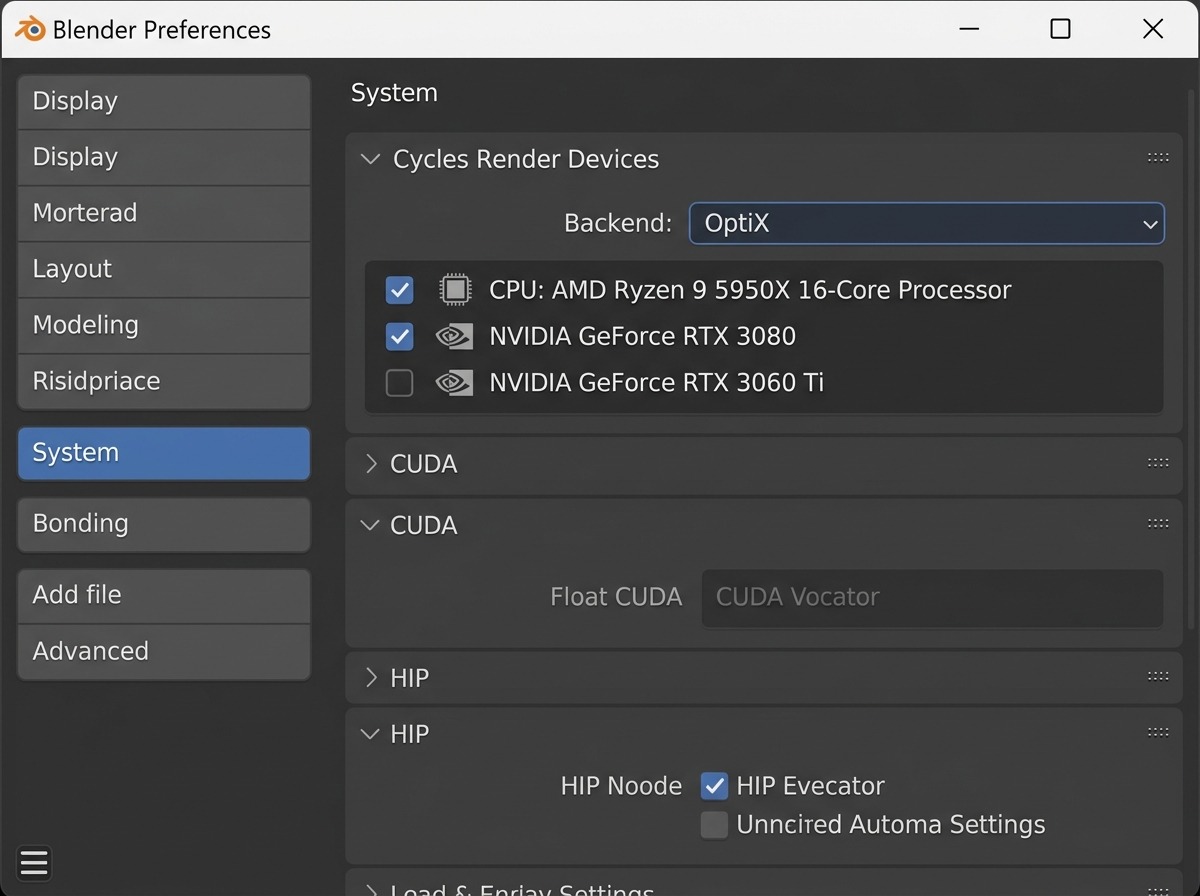This screenshot has height=896, width=1200.
Task: Disable the CPU AMD Ryzen 9 render device
Action: pyautogui.click(x=399, y=290)
